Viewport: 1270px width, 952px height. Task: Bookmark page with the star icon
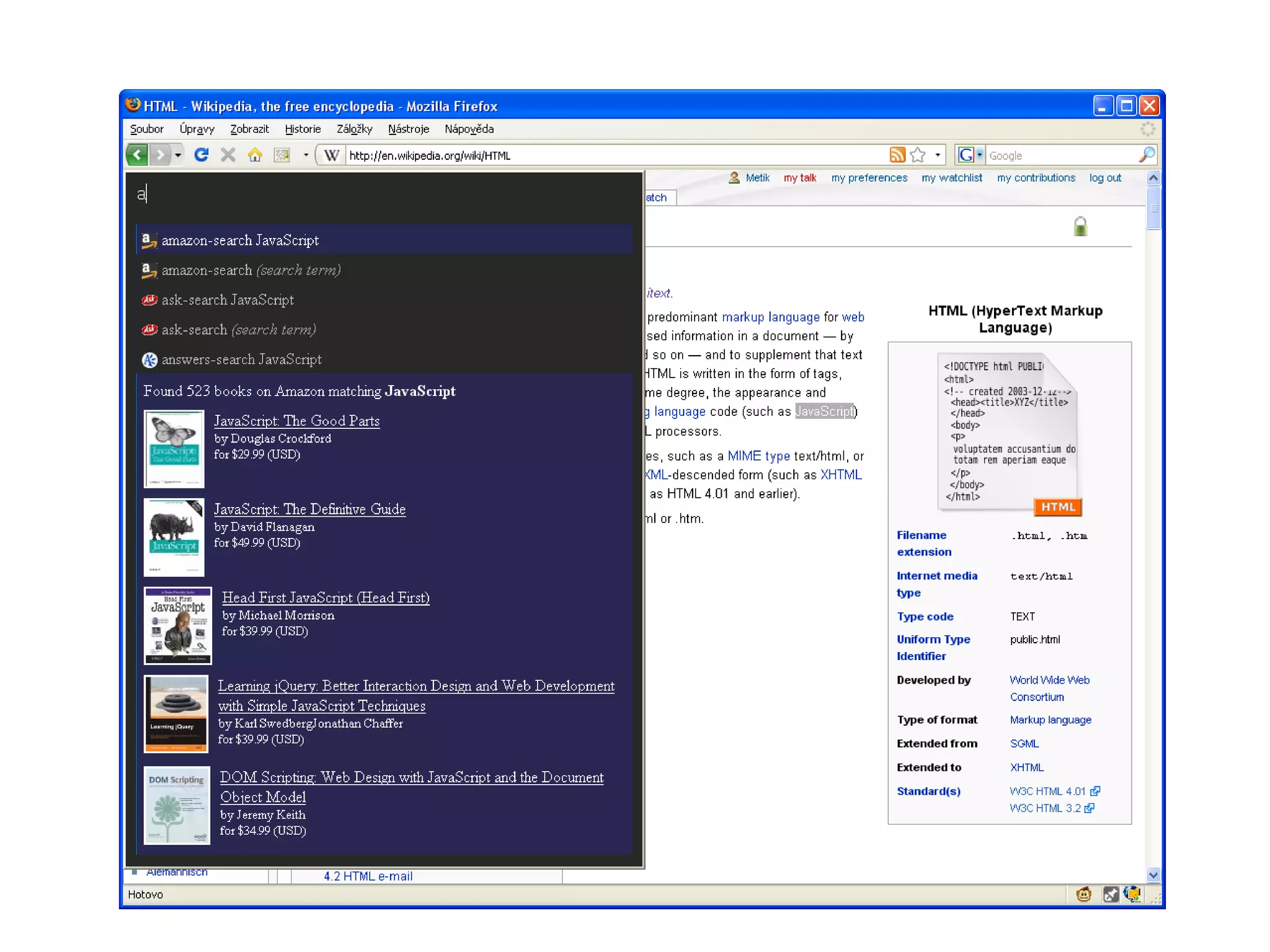(x=918, y=155)
